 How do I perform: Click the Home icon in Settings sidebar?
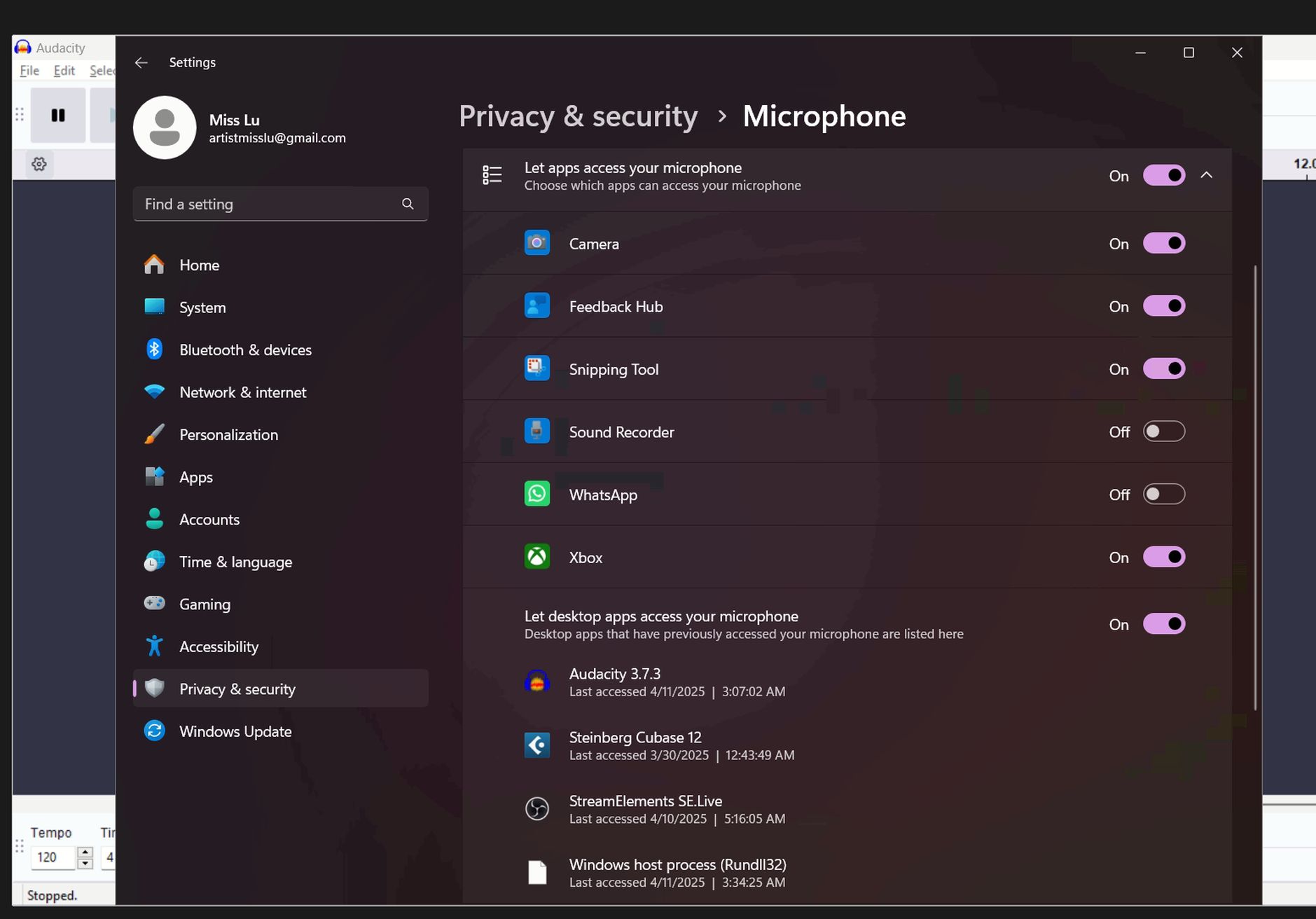(x=154, y=265)
